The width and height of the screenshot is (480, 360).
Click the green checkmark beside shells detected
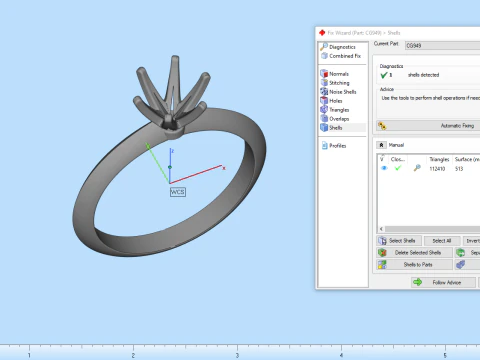point(384,75)
